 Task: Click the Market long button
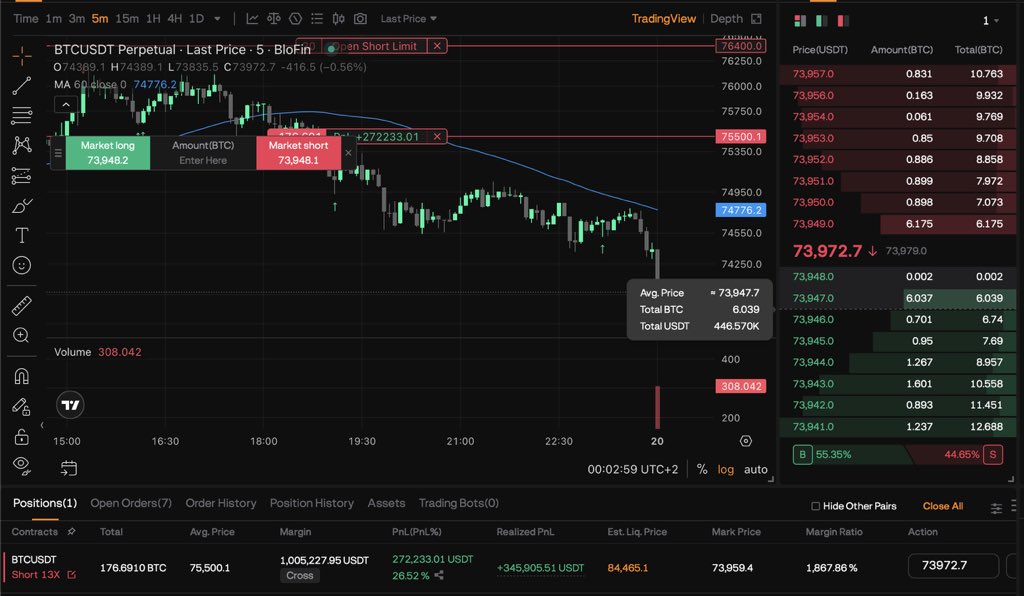(x=108, y=153)
